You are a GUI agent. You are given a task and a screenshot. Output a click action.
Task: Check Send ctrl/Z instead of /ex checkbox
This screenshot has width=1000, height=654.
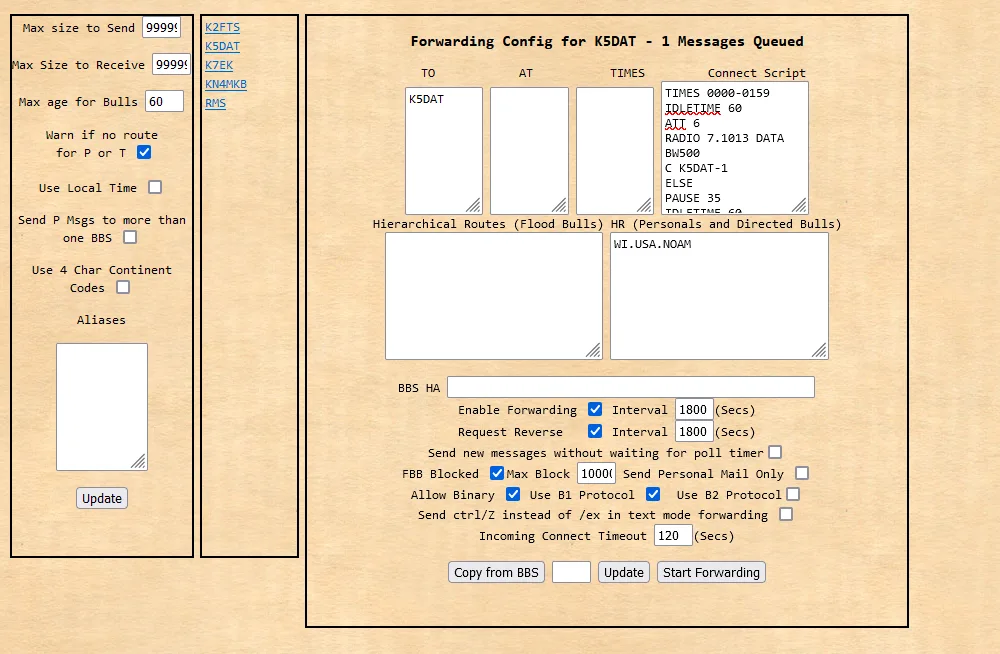point(786,514)
